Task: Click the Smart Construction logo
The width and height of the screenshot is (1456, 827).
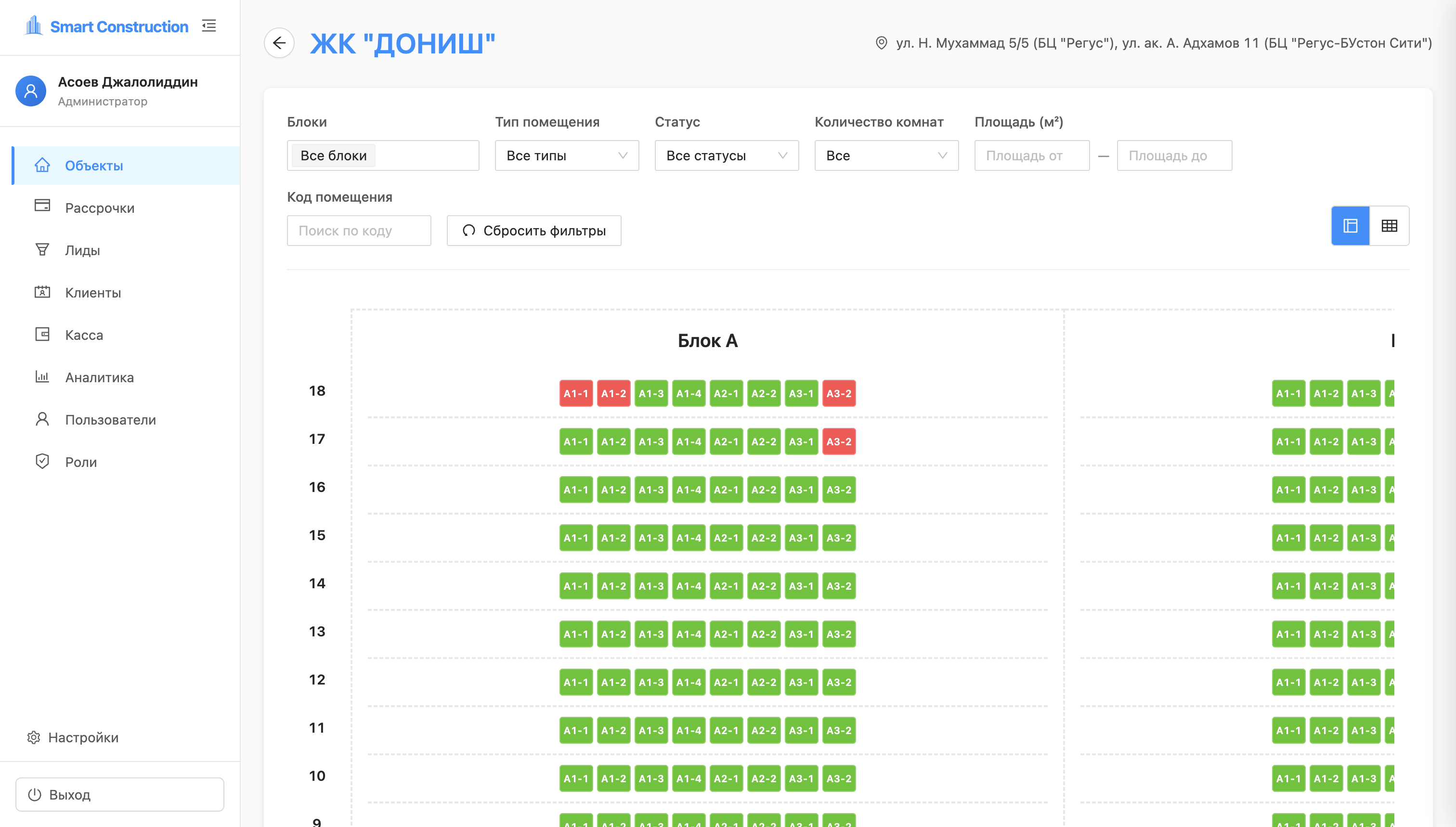Action: coord(106,26)
